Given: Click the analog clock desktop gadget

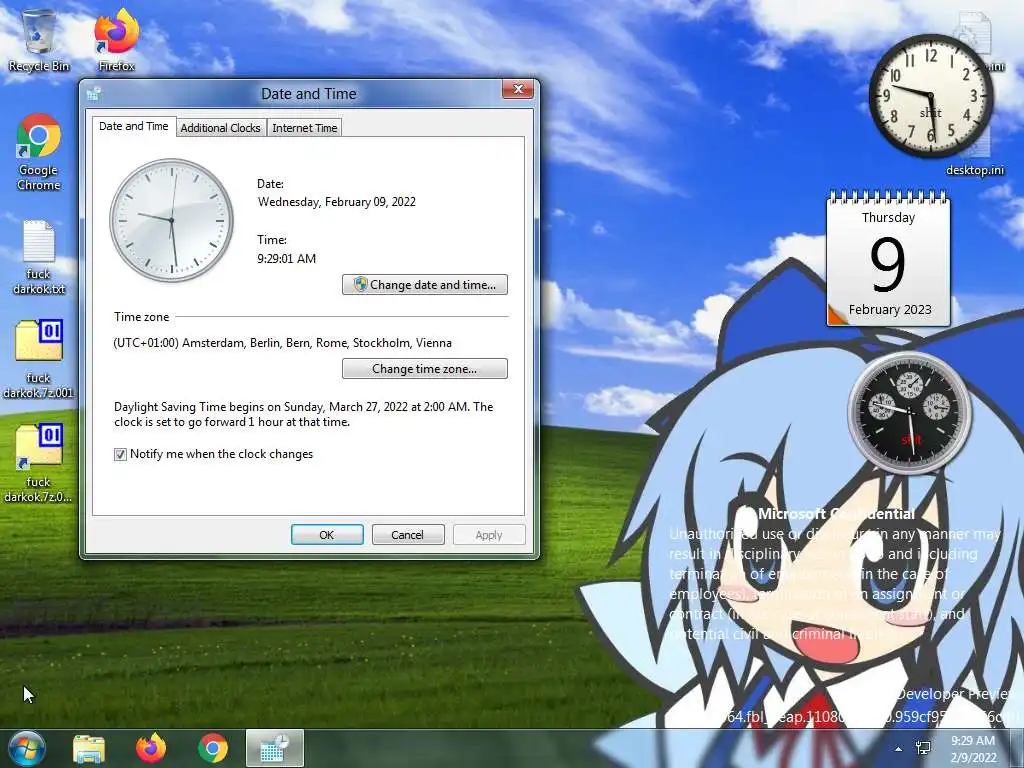Looking at the screenshot, I should pos(931,95).
